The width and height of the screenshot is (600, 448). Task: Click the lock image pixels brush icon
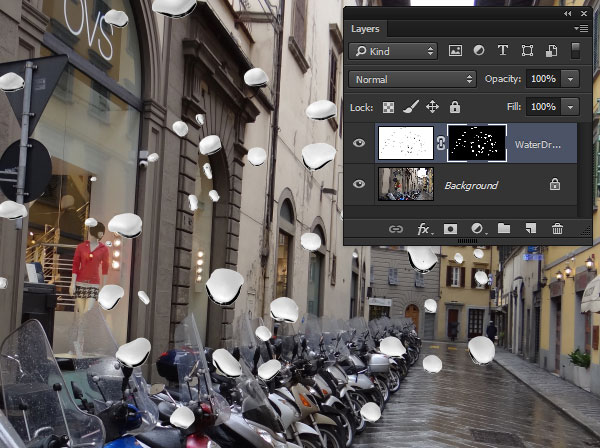(410, 107)
